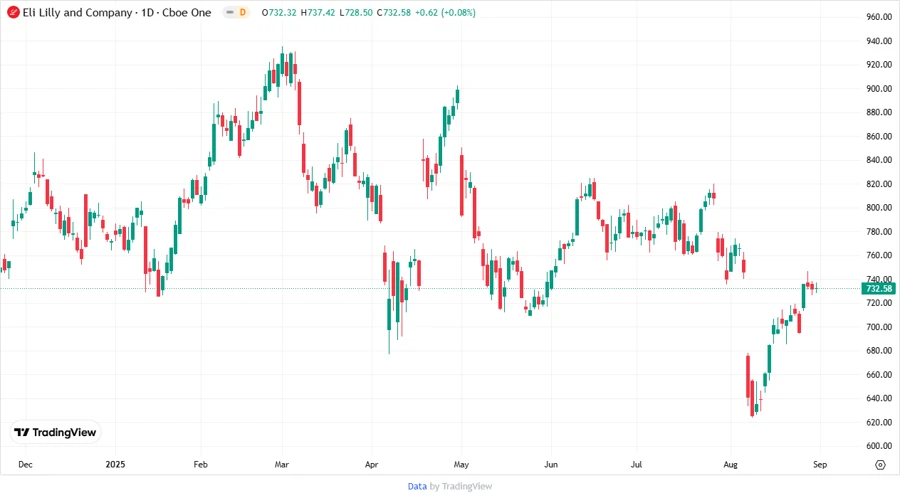Image resolution: width=900 pixels, height=498 pixels.
Task: Click the 1D interval text in title
Action: 148,13
